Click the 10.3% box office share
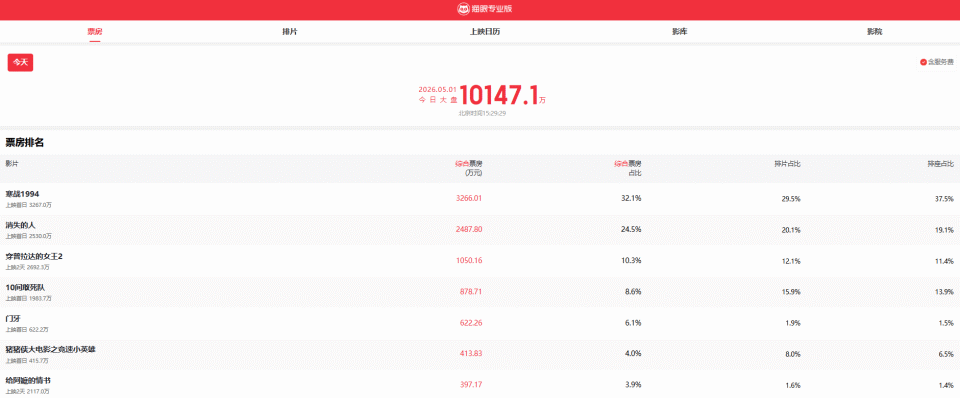Viewport: 960px width, 398px height. [632, 260]
